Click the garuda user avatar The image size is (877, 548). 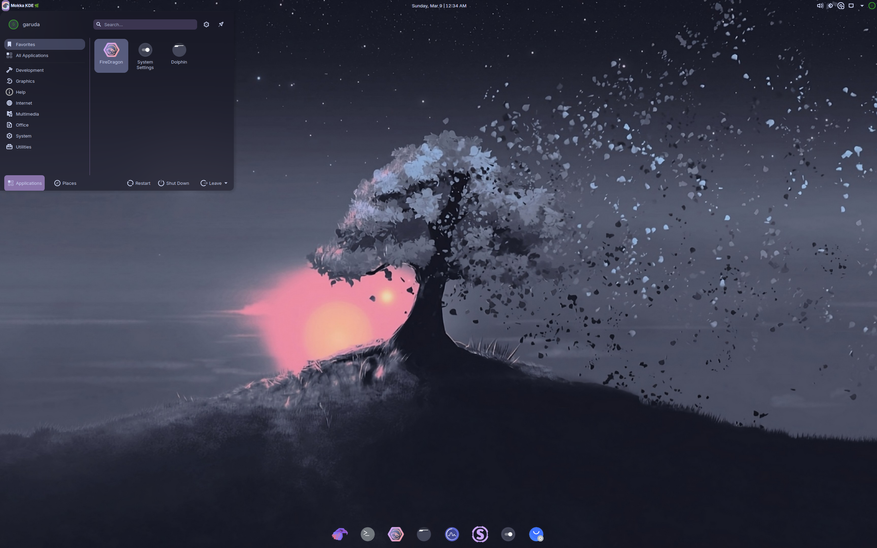tap(13, 25)
